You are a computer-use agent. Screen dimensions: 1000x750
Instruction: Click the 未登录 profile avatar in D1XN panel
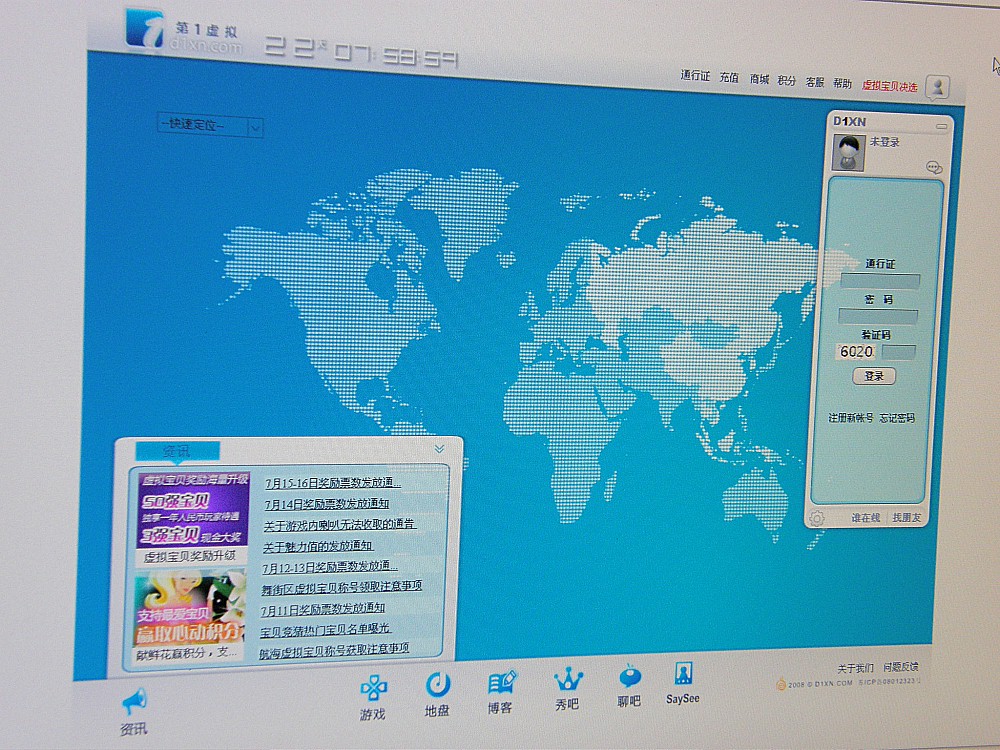click(x=848, y=152)
